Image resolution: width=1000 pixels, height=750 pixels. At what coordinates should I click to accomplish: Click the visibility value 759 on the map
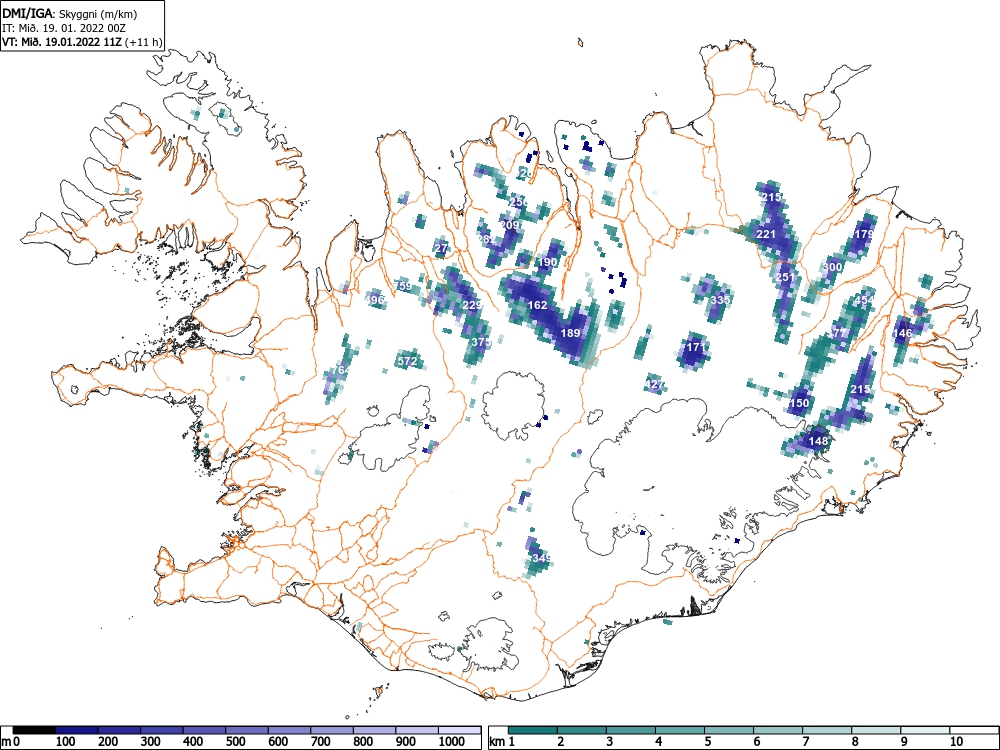click(403, 286)
